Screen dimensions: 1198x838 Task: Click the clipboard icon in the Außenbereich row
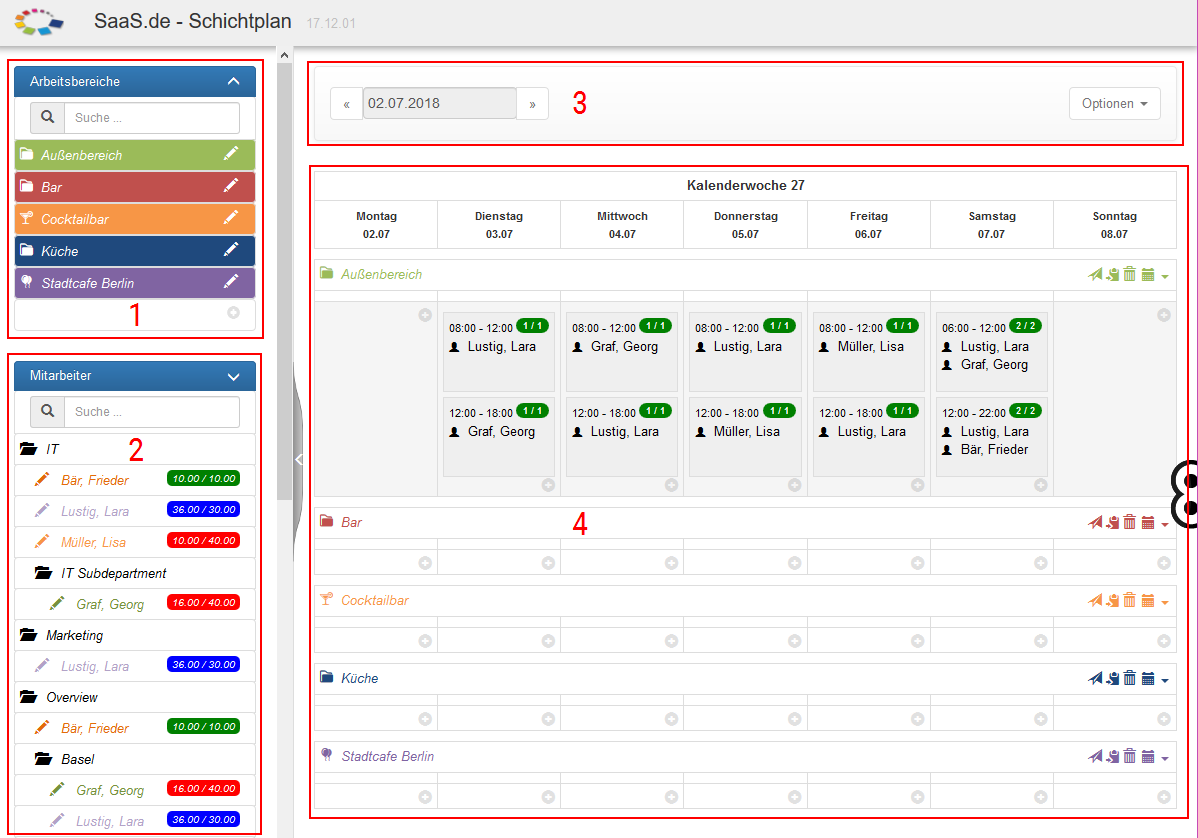pos(1112,274)
